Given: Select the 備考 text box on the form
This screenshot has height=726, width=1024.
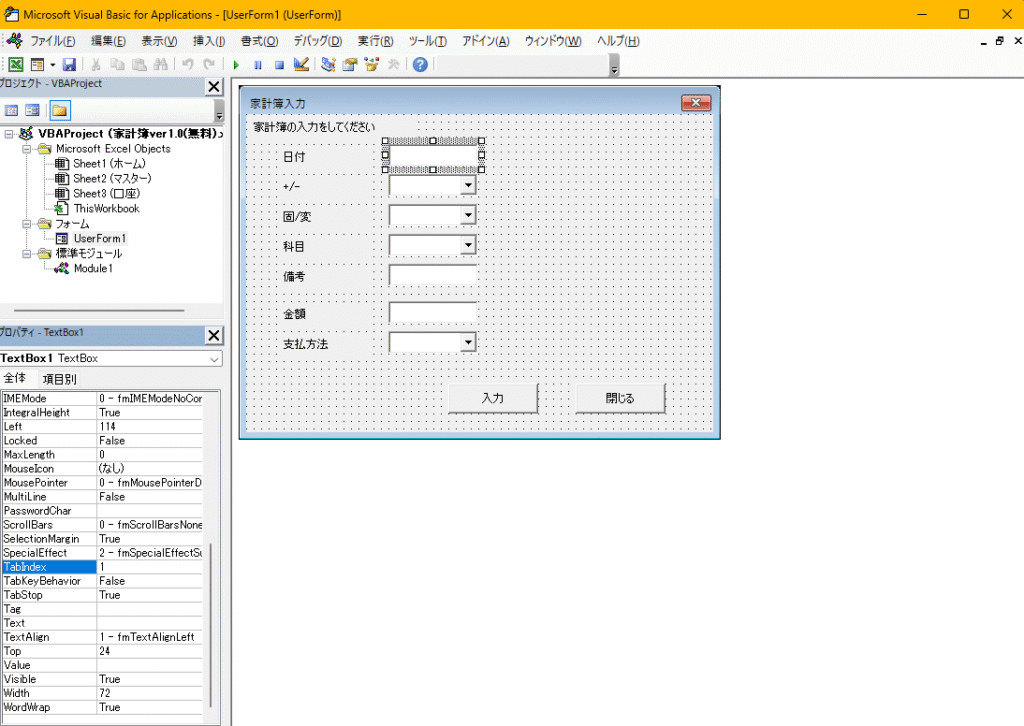Looking at the screenshot, I should (432, 276).
